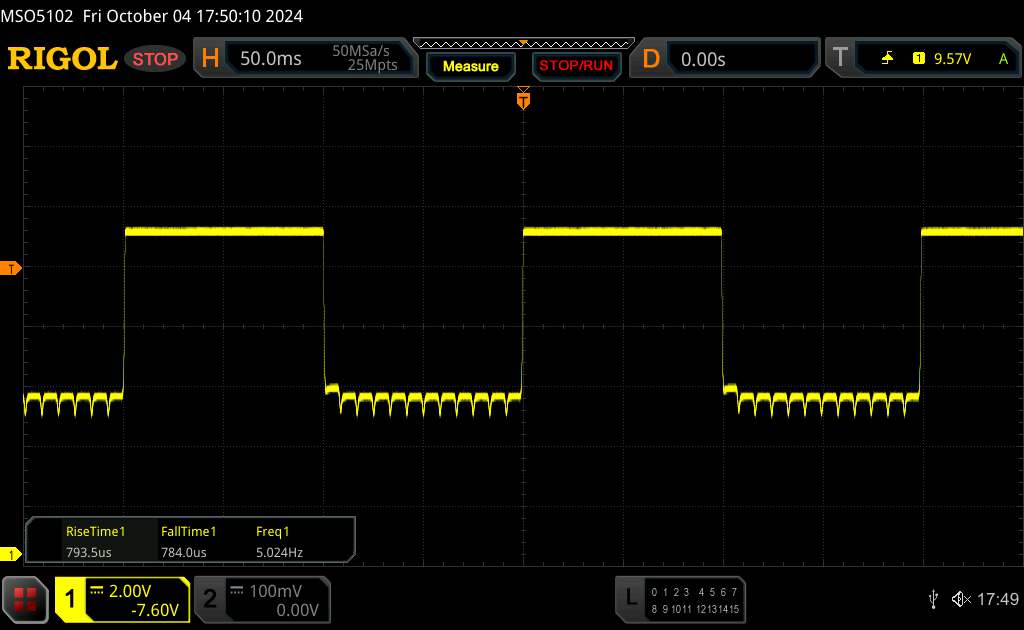
Task: Click the RIGOL logo
Action: click(62, 59)
